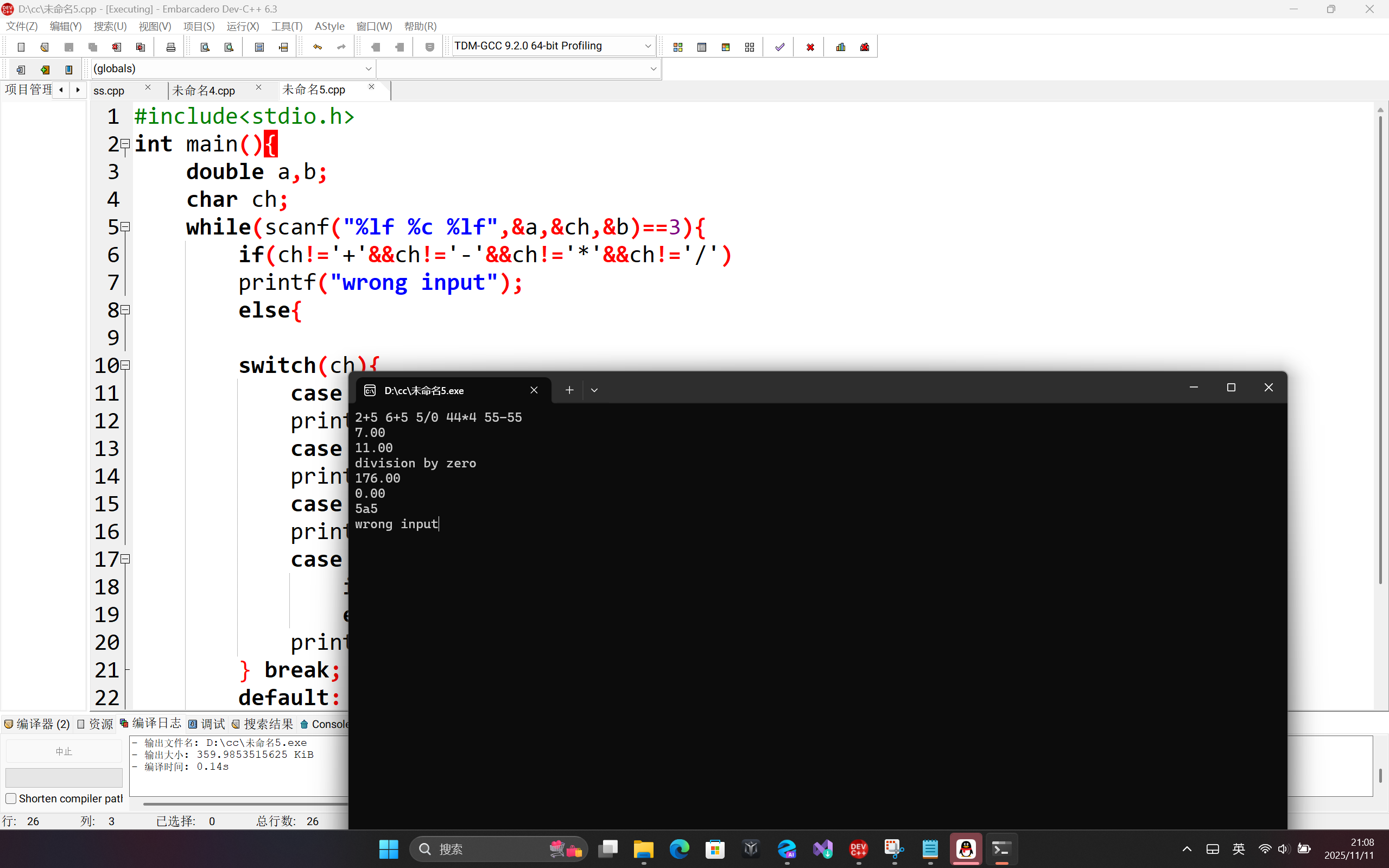The width and height of the screenshot is (1389, 868).
Task: Click the New file toolbar icon
Action: [21, 47]
